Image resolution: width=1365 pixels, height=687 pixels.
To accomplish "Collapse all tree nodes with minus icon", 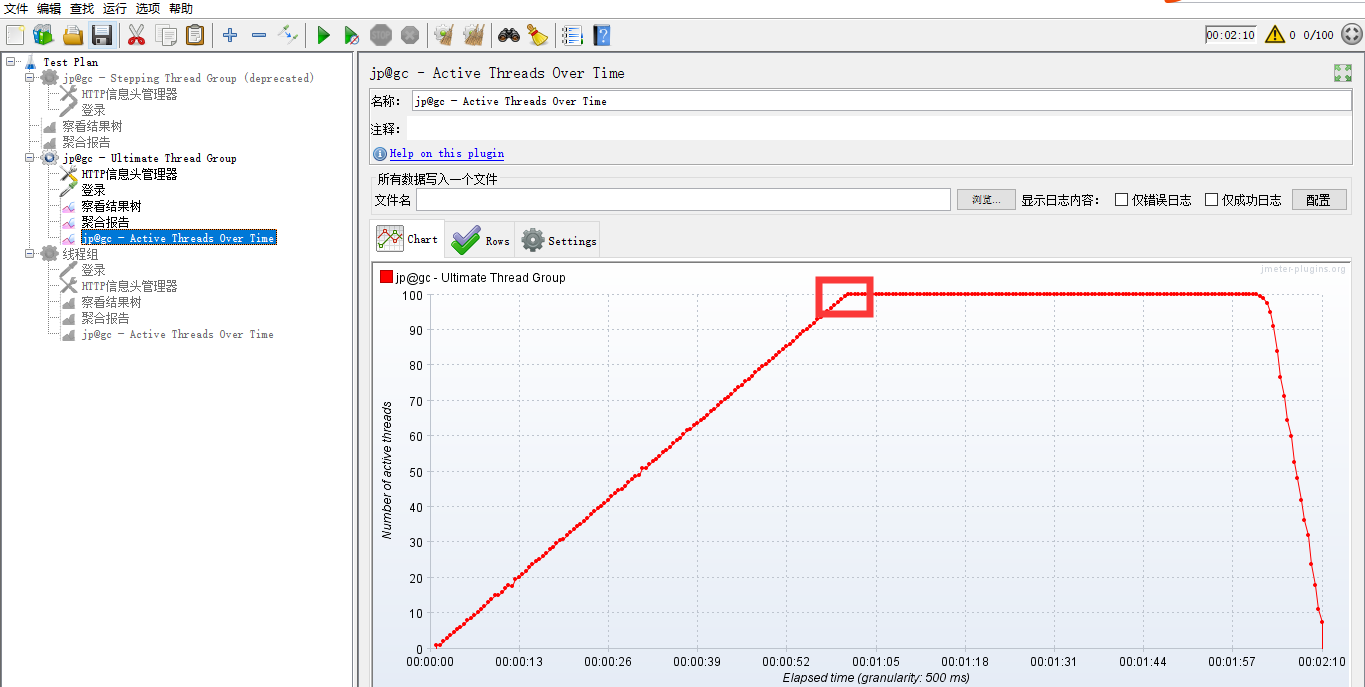I will click(x=259, y=35).
